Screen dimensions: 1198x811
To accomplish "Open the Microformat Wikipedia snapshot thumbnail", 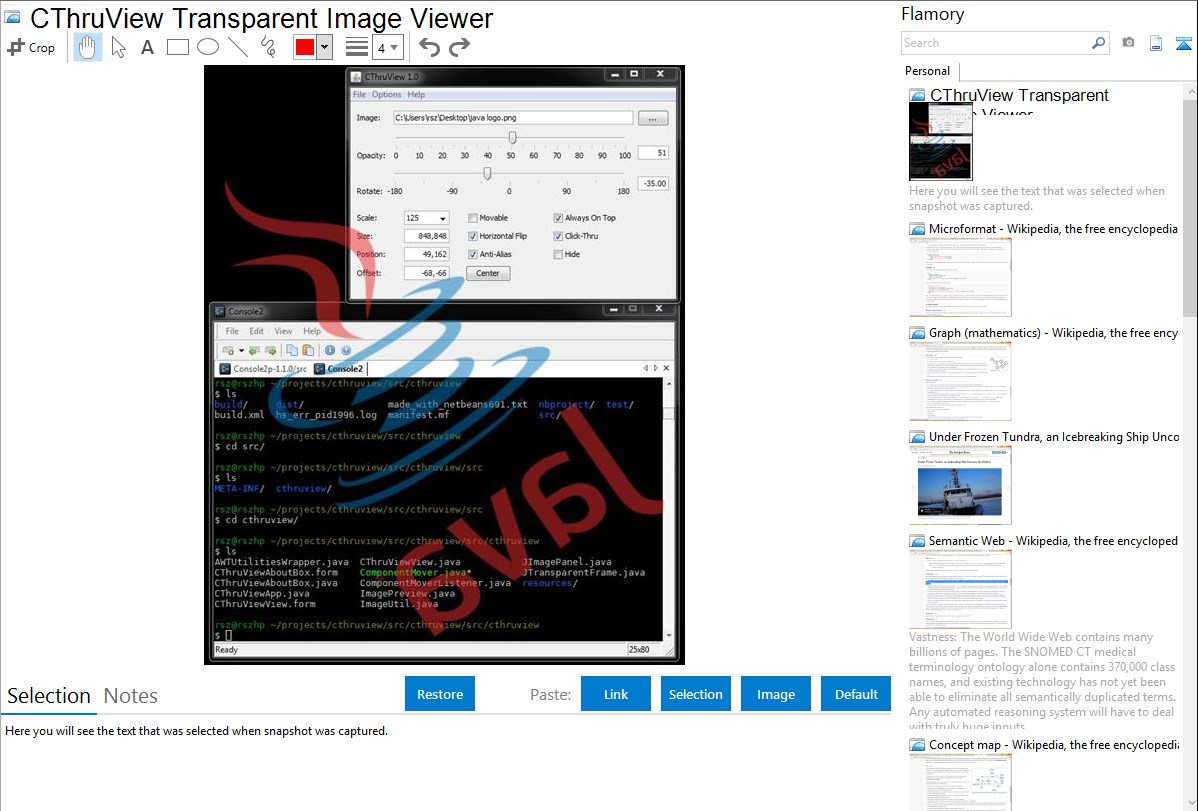I will click(x=960, y=277).
